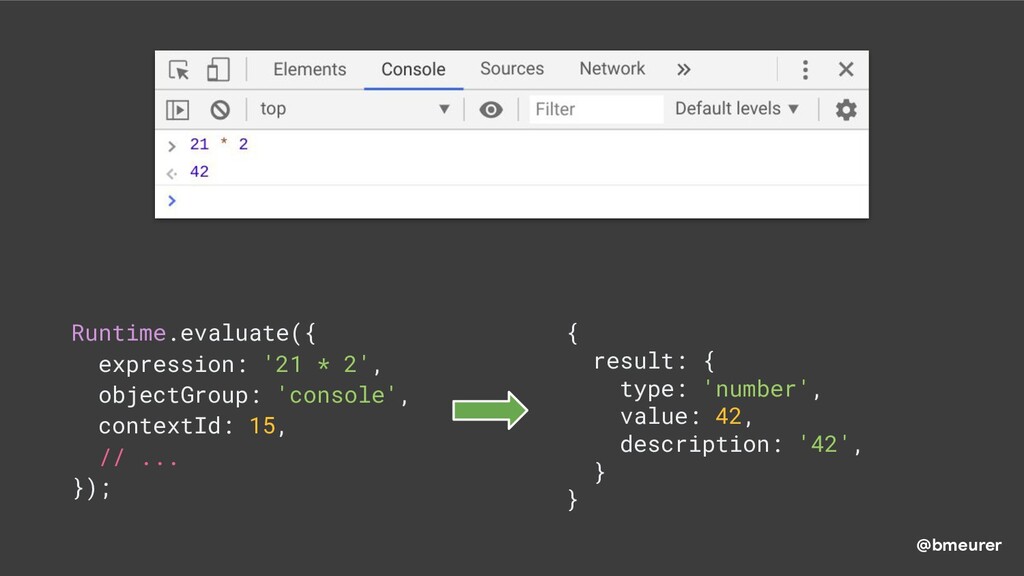Open DevTools three-dot customize menu
Viewport: 1024px width, 576px height.
coord(805,69)
